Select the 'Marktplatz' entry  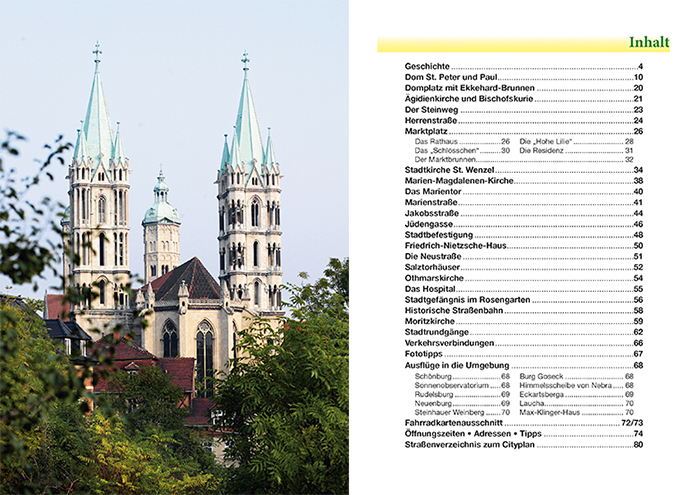coord(524,131)
